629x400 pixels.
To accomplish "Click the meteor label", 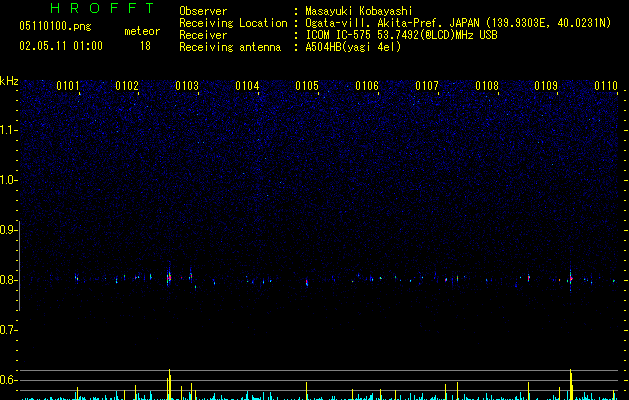I will point(142,31).
